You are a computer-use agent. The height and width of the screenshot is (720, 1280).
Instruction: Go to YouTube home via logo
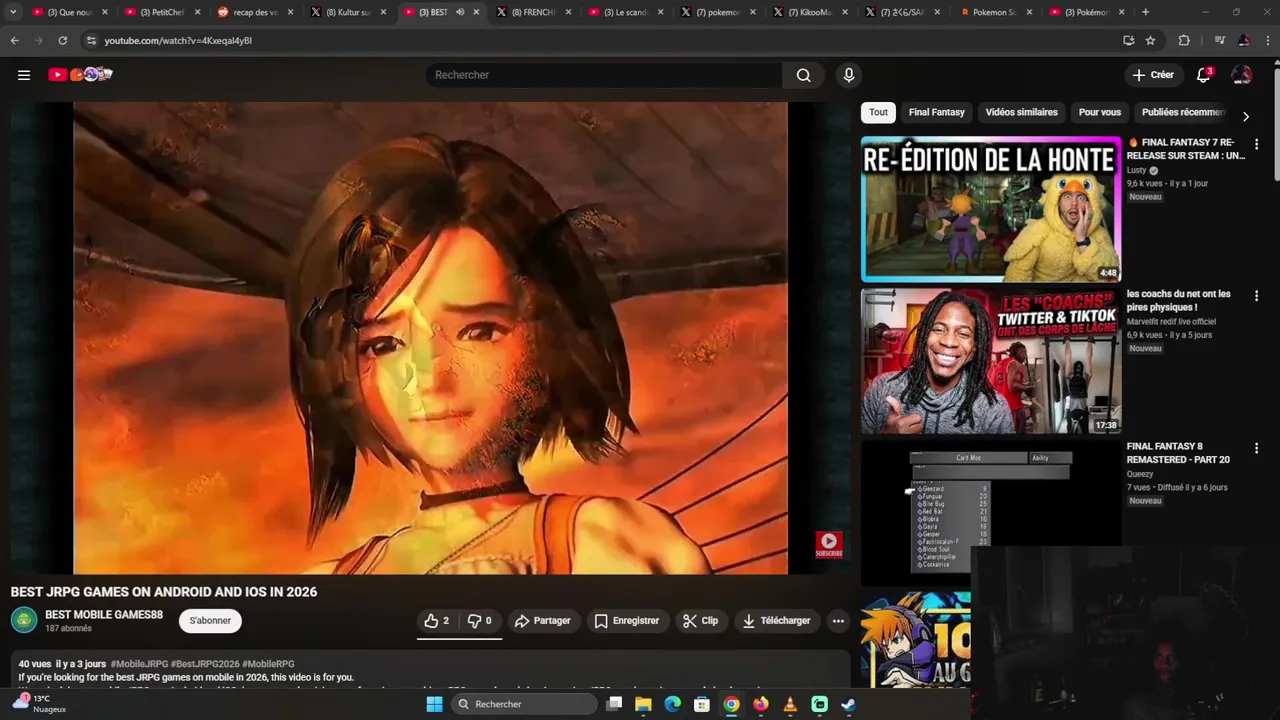click(80, 75)
